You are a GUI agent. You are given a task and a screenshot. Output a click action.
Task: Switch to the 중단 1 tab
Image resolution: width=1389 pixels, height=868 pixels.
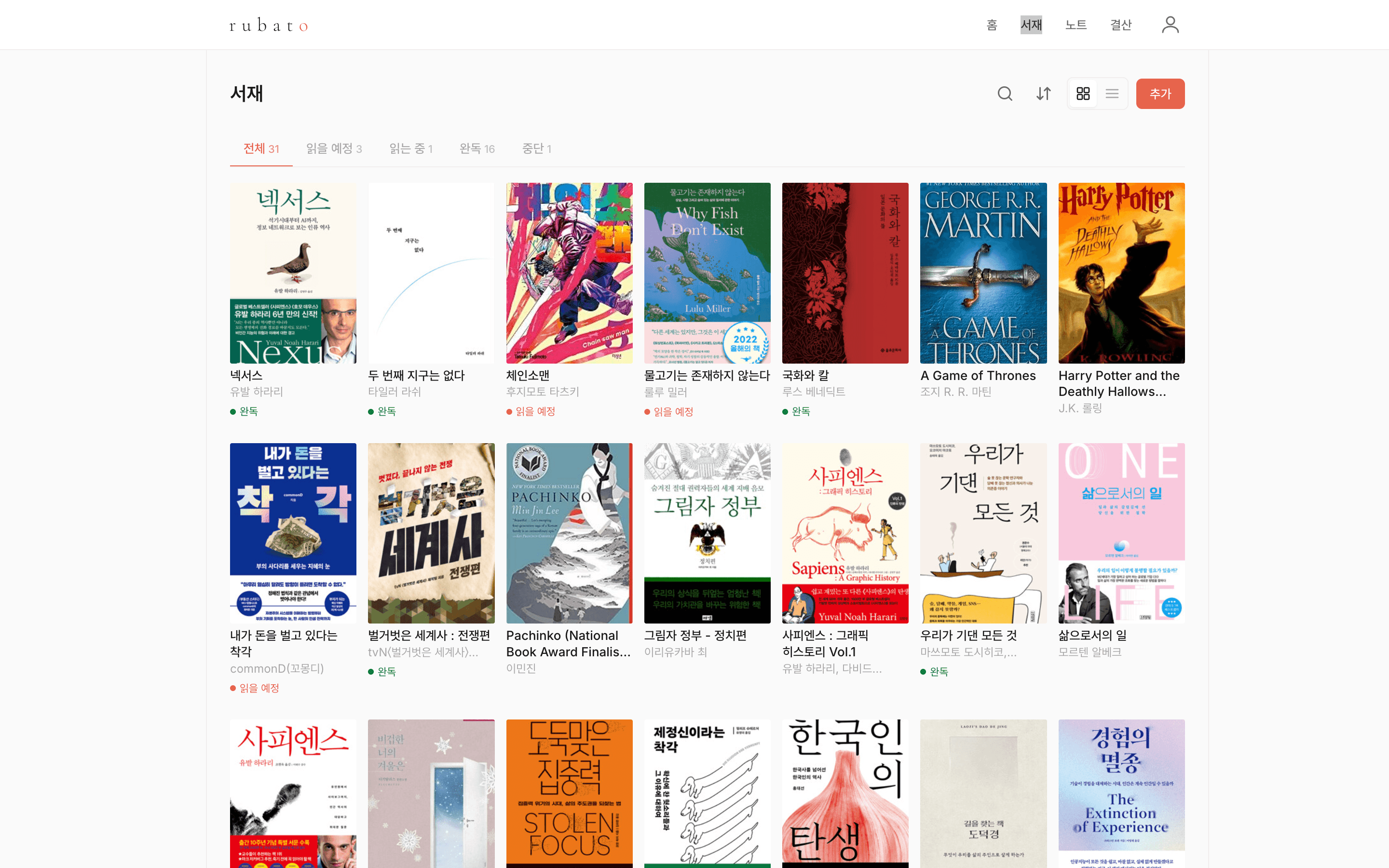(536, 149)
